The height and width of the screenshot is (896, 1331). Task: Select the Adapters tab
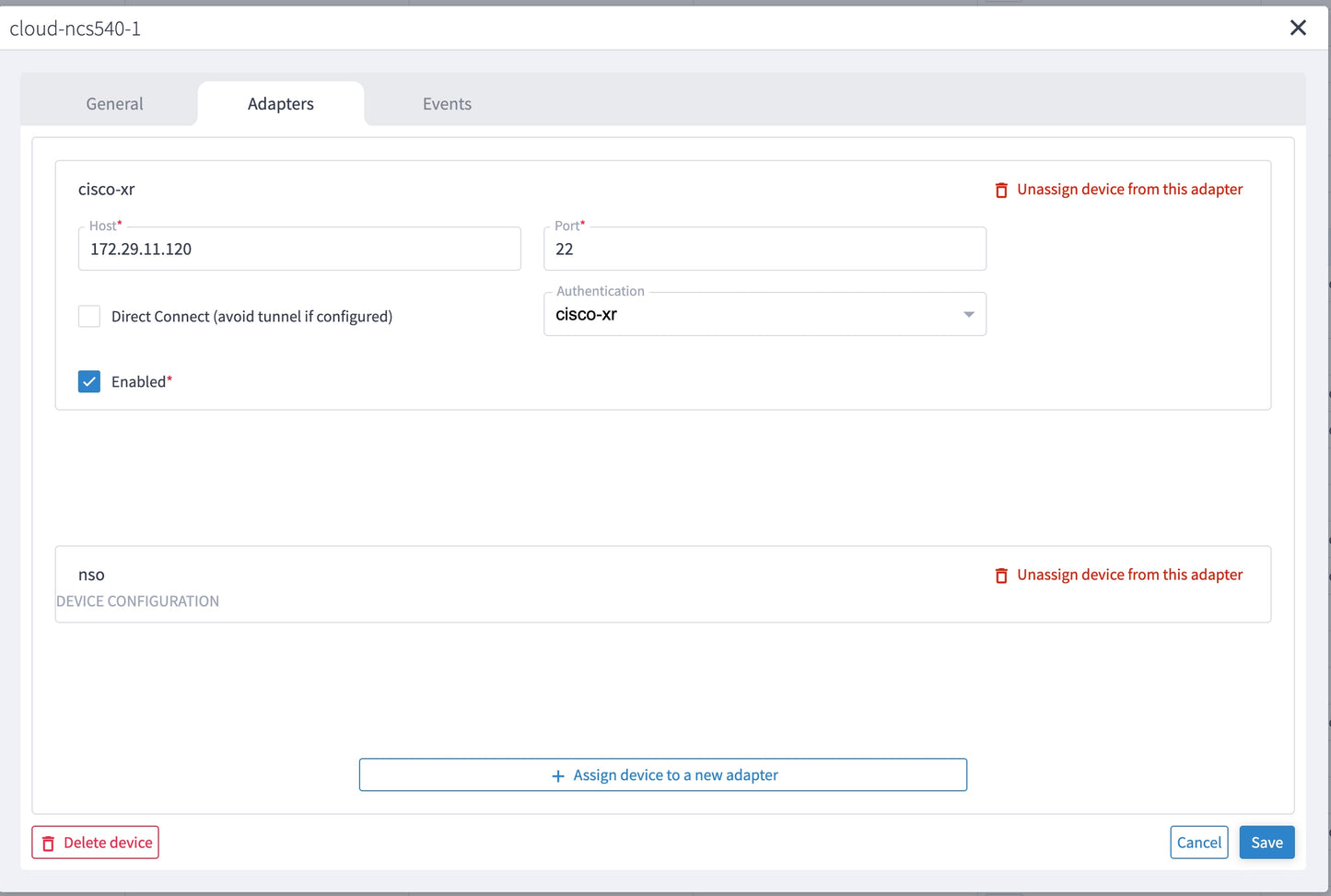(280, 103)
